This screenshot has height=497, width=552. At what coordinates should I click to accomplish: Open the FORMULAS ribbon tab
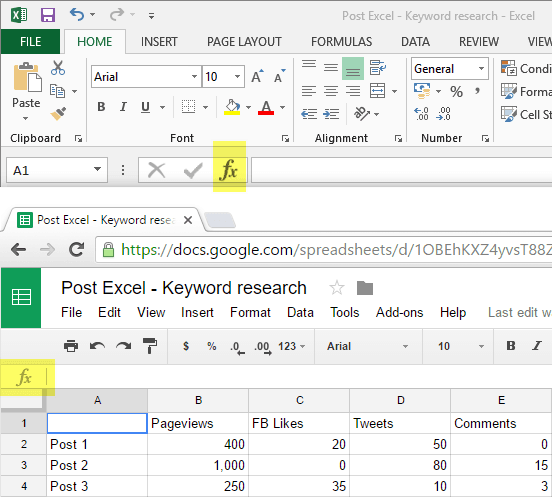tap(341, 42)
